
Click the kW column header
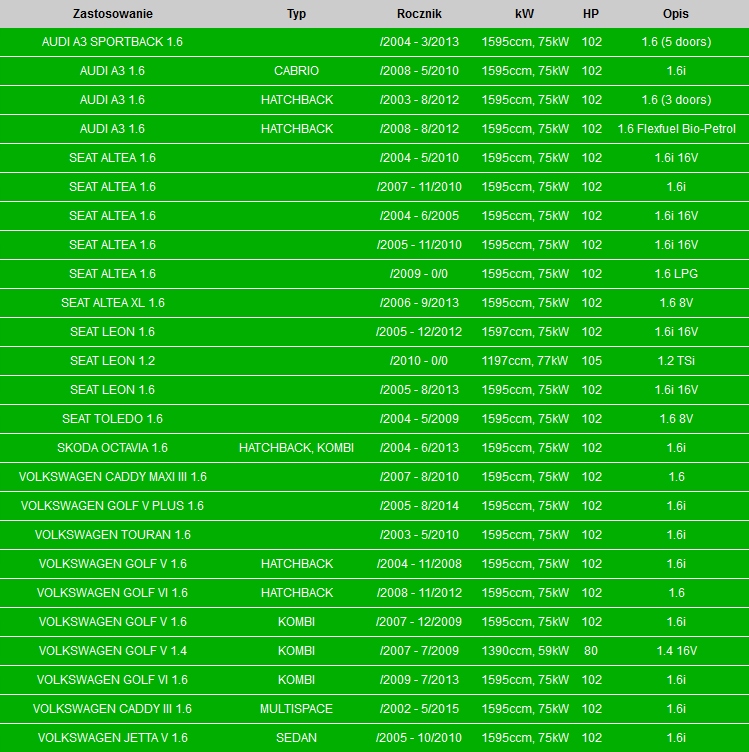(x=524, y=14)
